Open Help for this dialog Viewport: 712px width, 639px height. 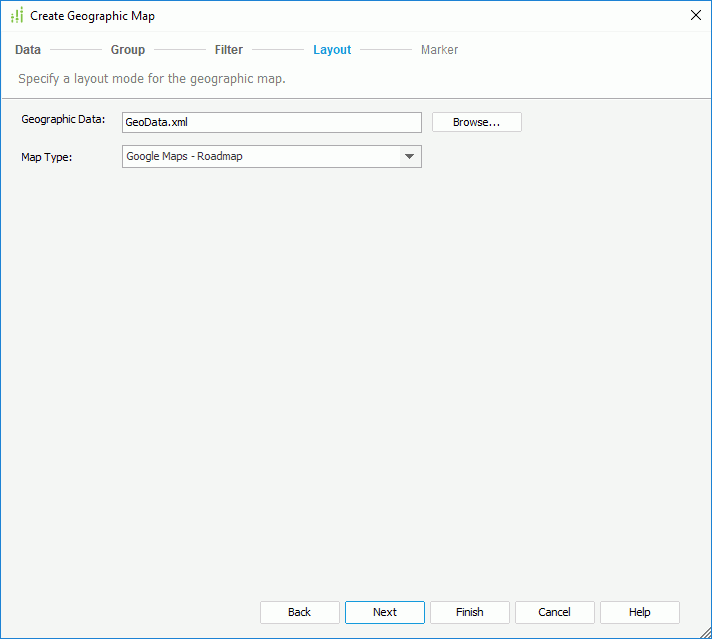pyautogui.click(x=639, y=612)
